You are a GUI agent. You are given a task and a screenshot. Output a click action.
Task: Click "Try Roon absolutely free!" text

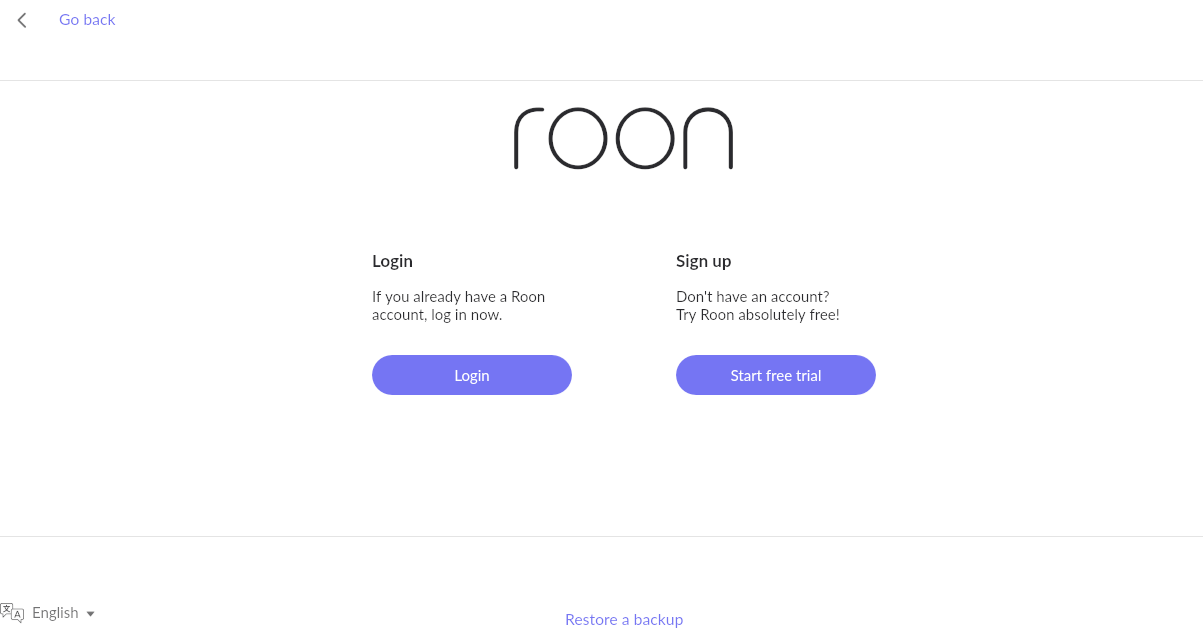pyautogui.click(x=758, y=315)
